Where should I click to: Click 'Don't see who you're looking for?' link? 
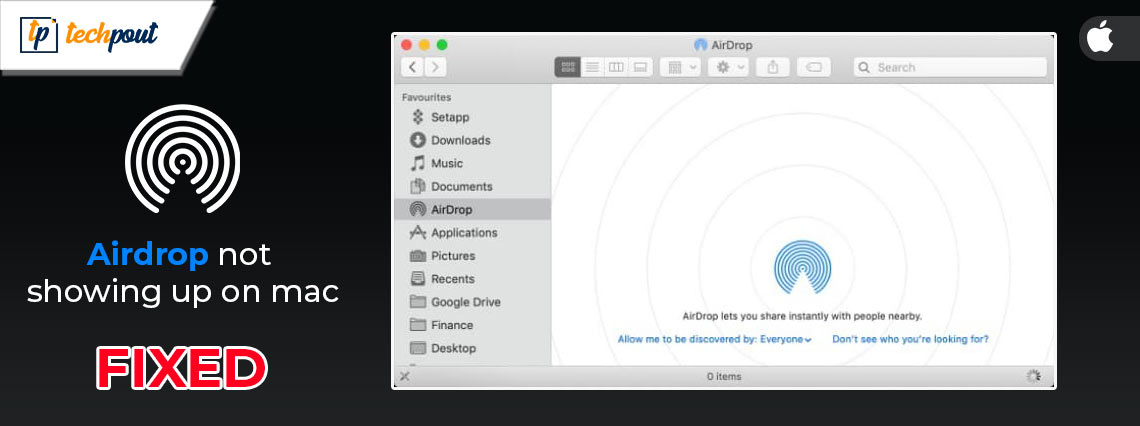[x=910, y=339]
